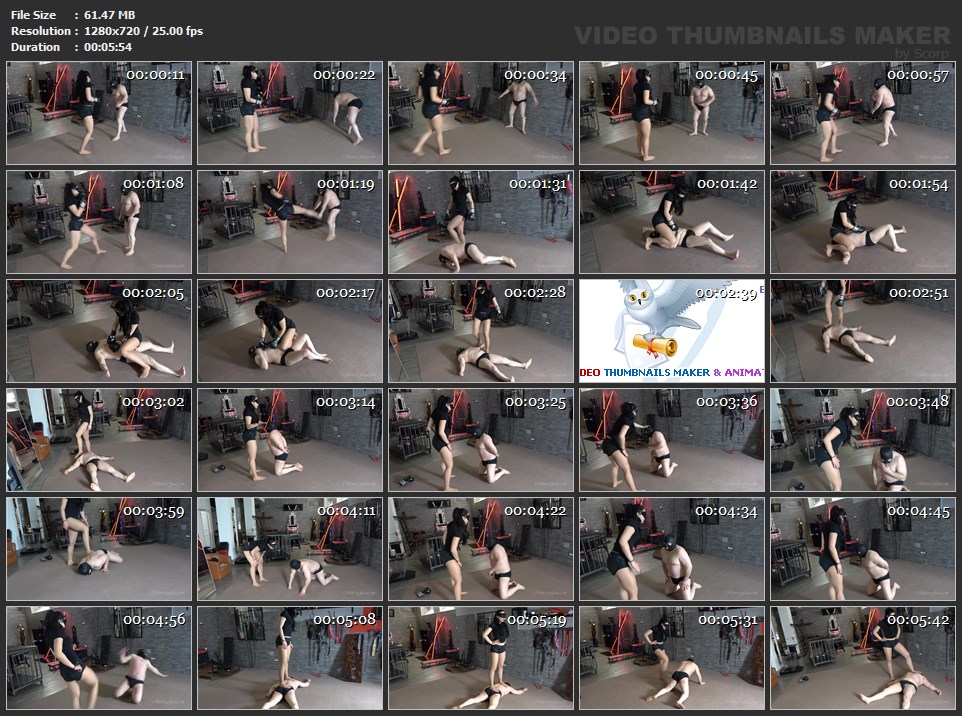The width and height of the screenshot is (962, 716).
Task: Open the frame at 00:04:45
Action: tap(863, 549)
